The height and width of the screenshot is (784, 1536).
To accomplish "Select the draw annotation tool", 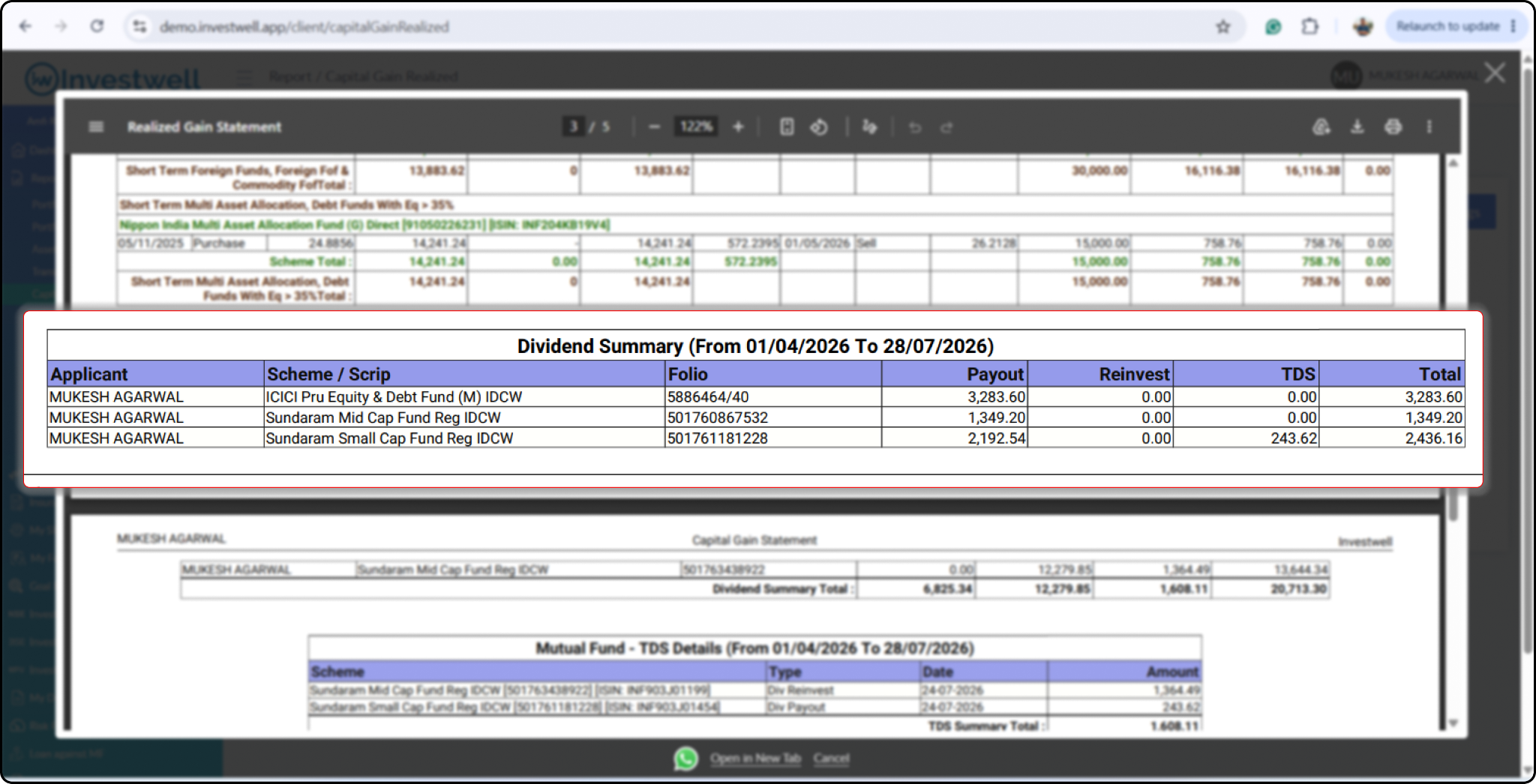I will click(x=869, y=127).
